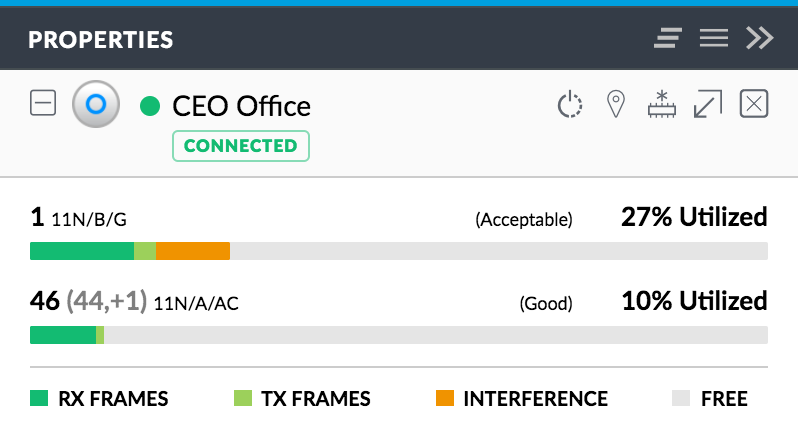Click the RX FRAMES legend swatch
Image resolution: width=798 pixels, height=434 pixels.
pyautogui.click(x=39, y=398)
